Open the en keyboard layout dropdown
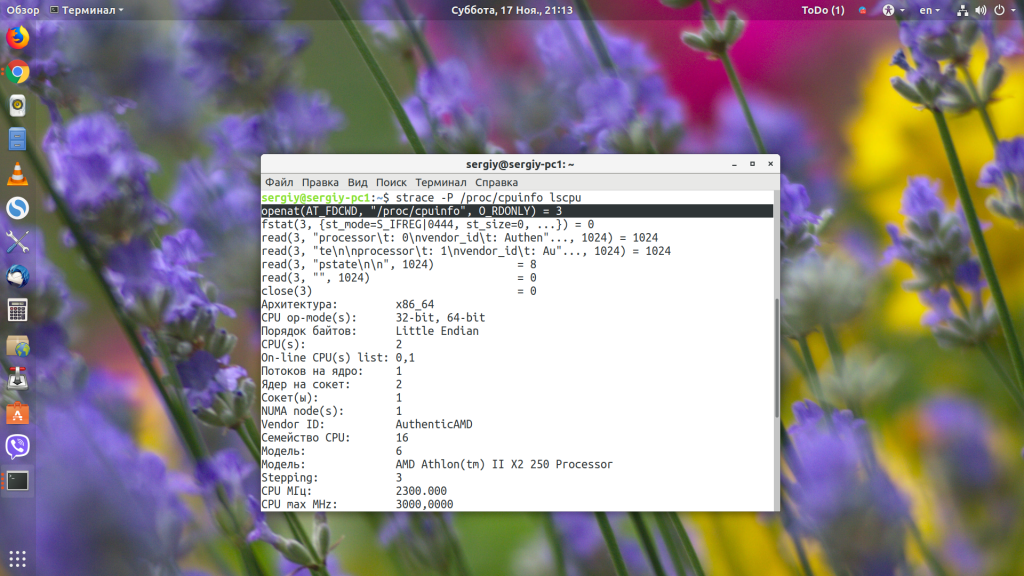The width and height of the screenshot is (1024, 576). [929, 10]
